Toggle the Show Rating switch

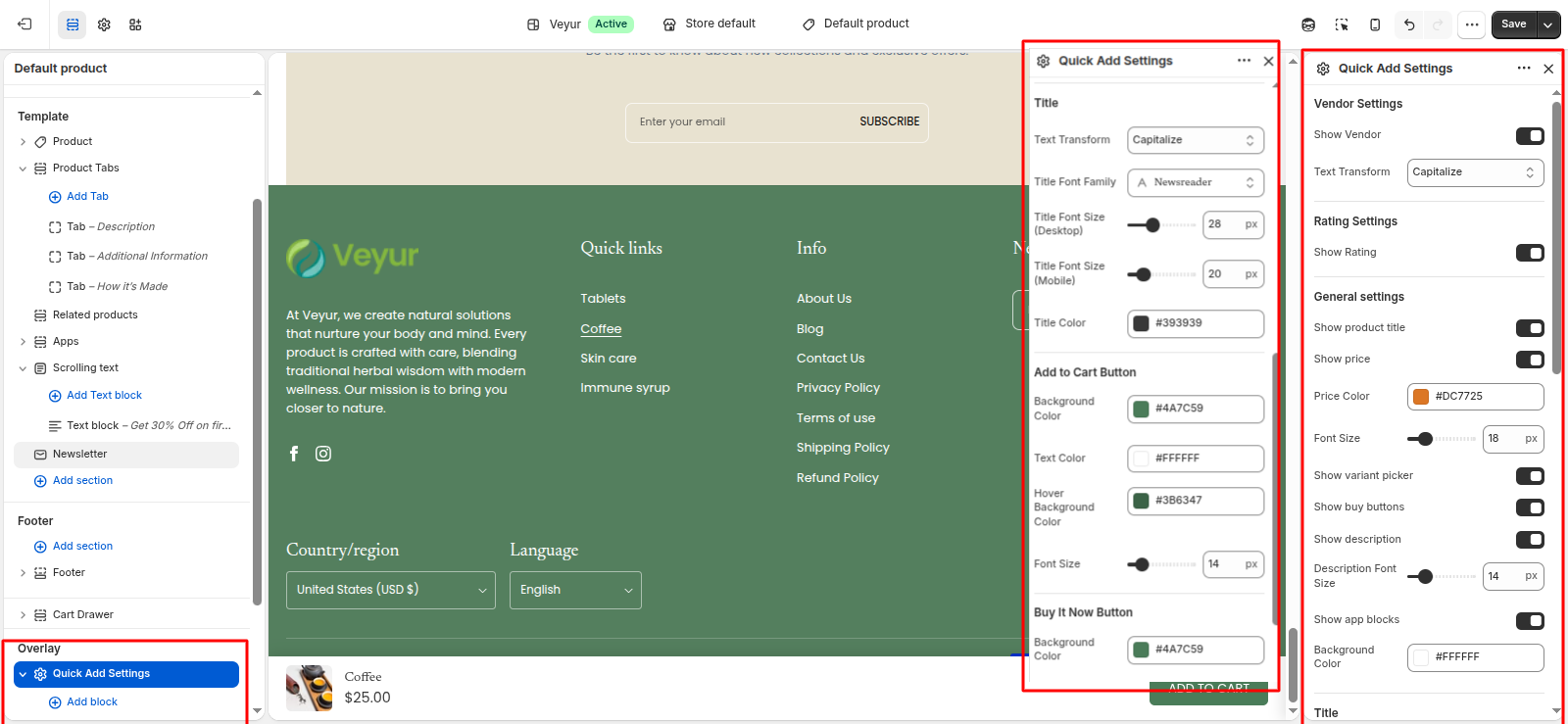1530,253
